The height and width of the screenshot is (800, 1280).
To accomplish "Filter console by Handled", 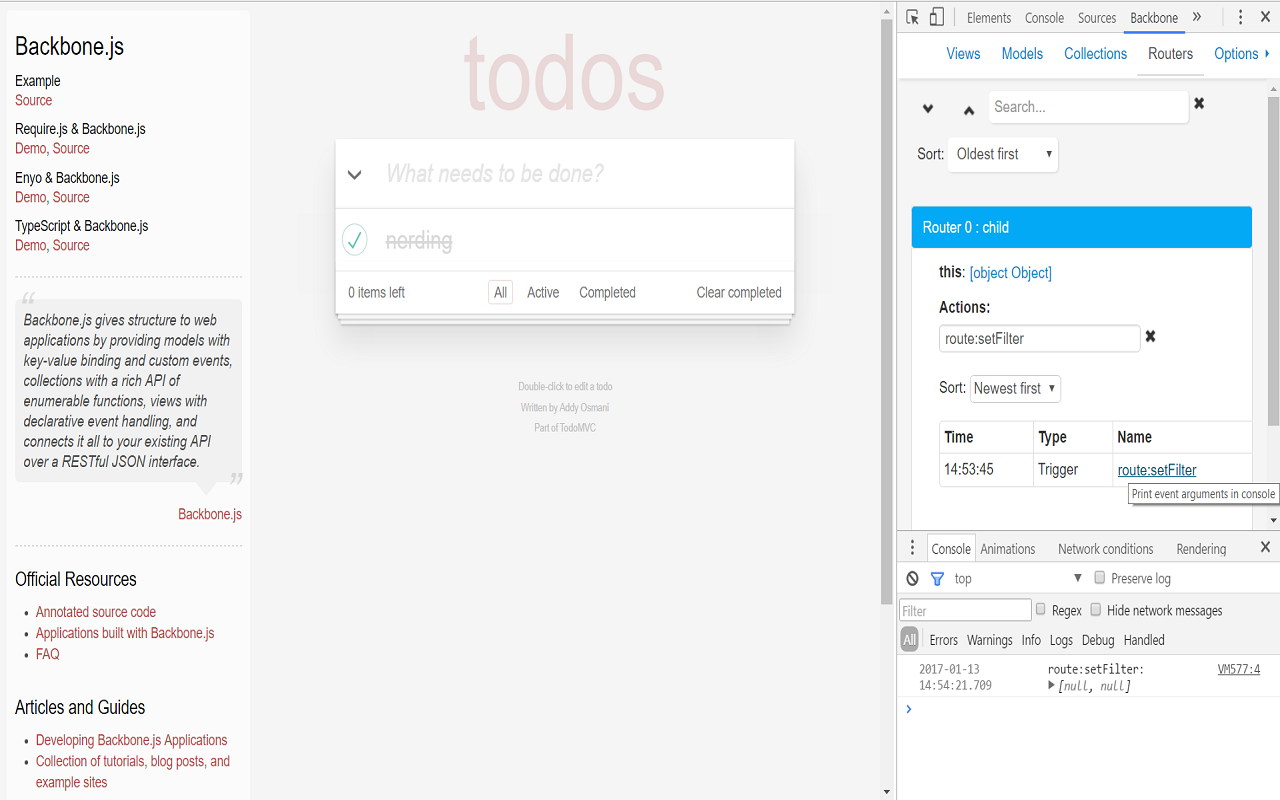I will click(x=1144, y=640).
